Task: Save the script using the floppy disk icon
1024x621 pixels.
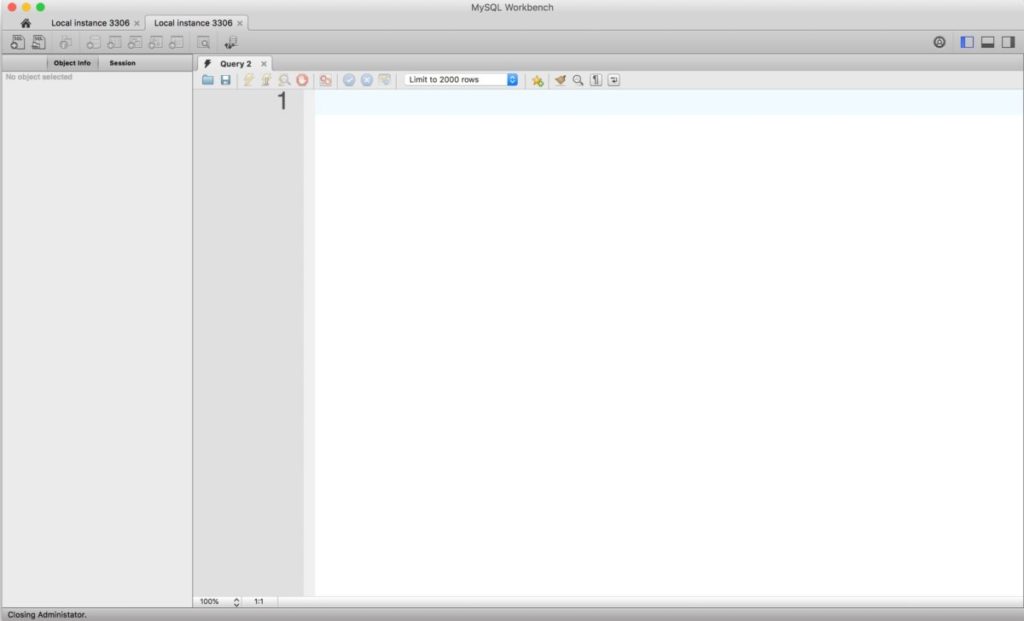Action: click(225, 80)
